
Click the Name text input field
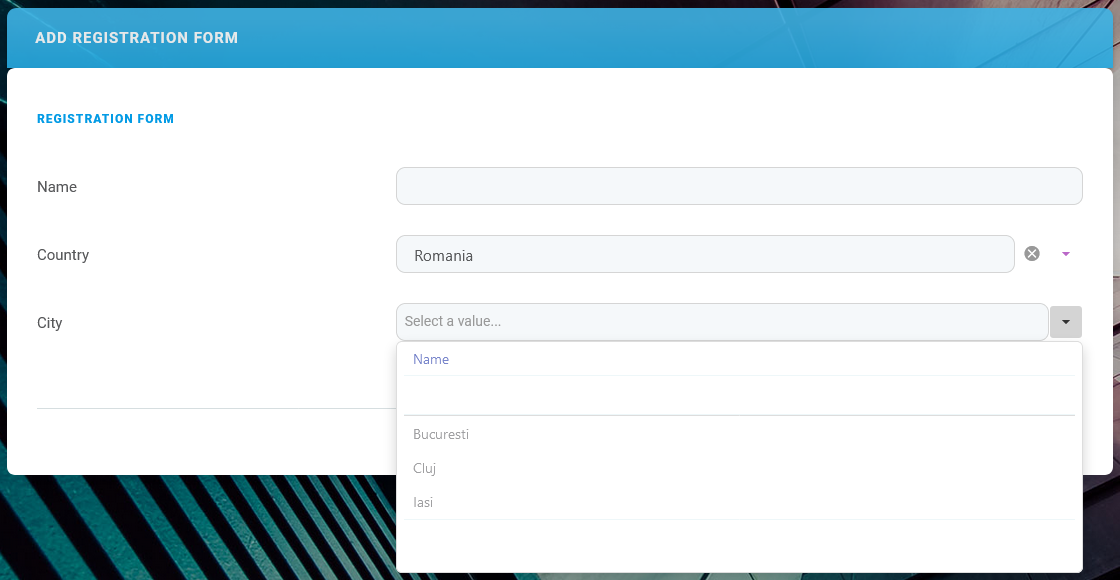coord(738,186)
